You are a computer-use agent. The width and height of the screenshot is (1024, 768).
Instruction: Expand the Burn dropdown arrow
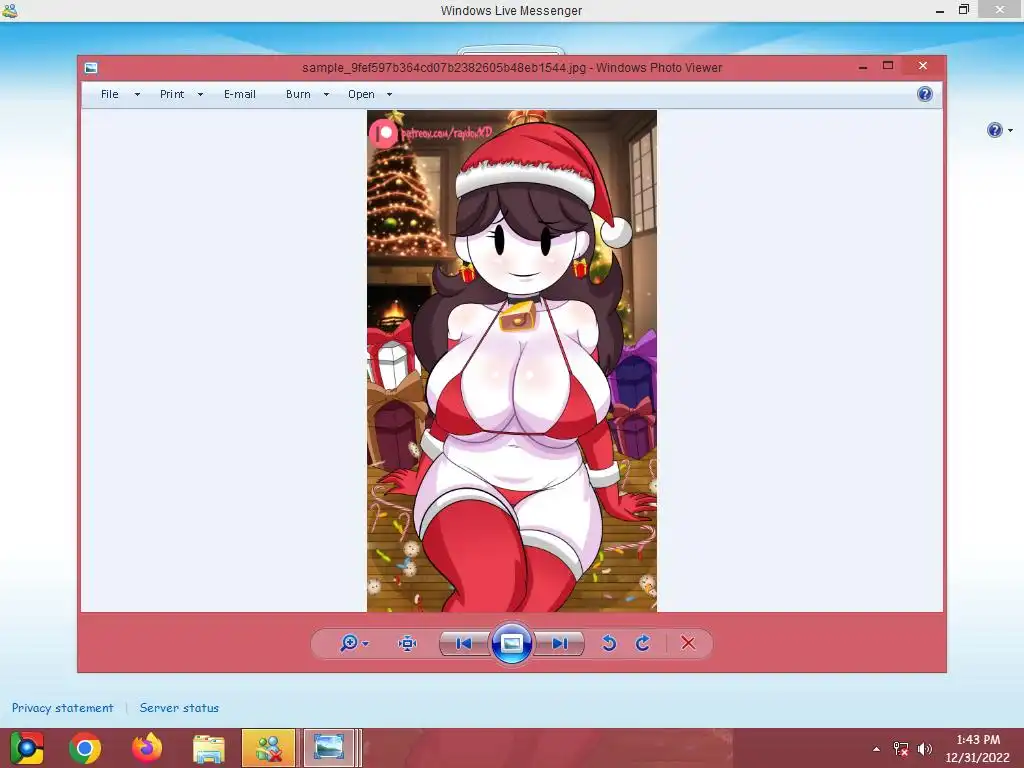(327, 95)
